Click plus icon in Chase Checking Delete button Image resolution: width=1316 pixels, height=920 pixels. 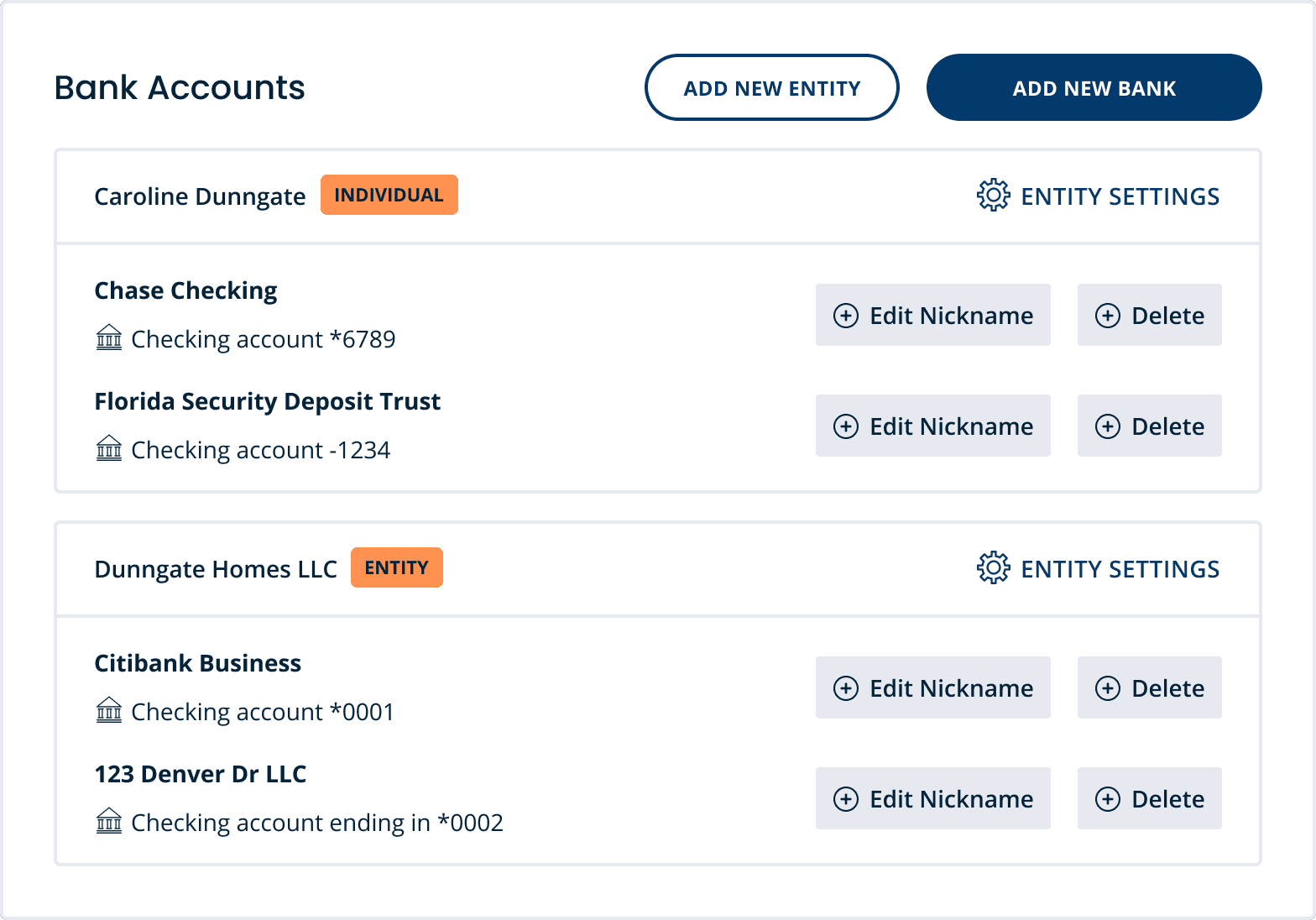[1108, 316]
